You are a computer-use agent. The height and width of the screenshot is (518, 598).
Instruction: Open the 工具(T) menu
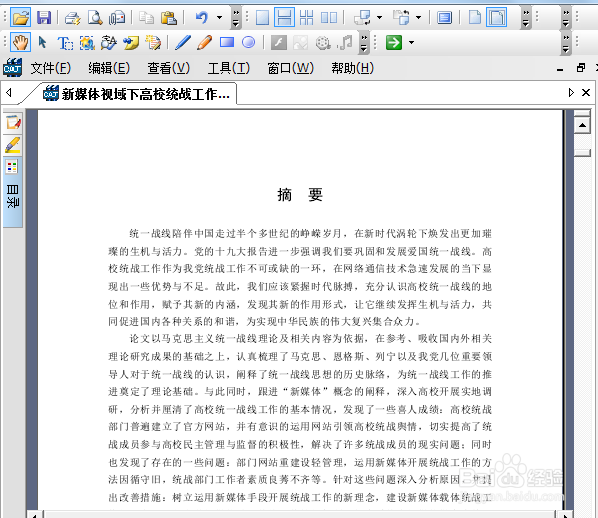(x=229, y=69)
